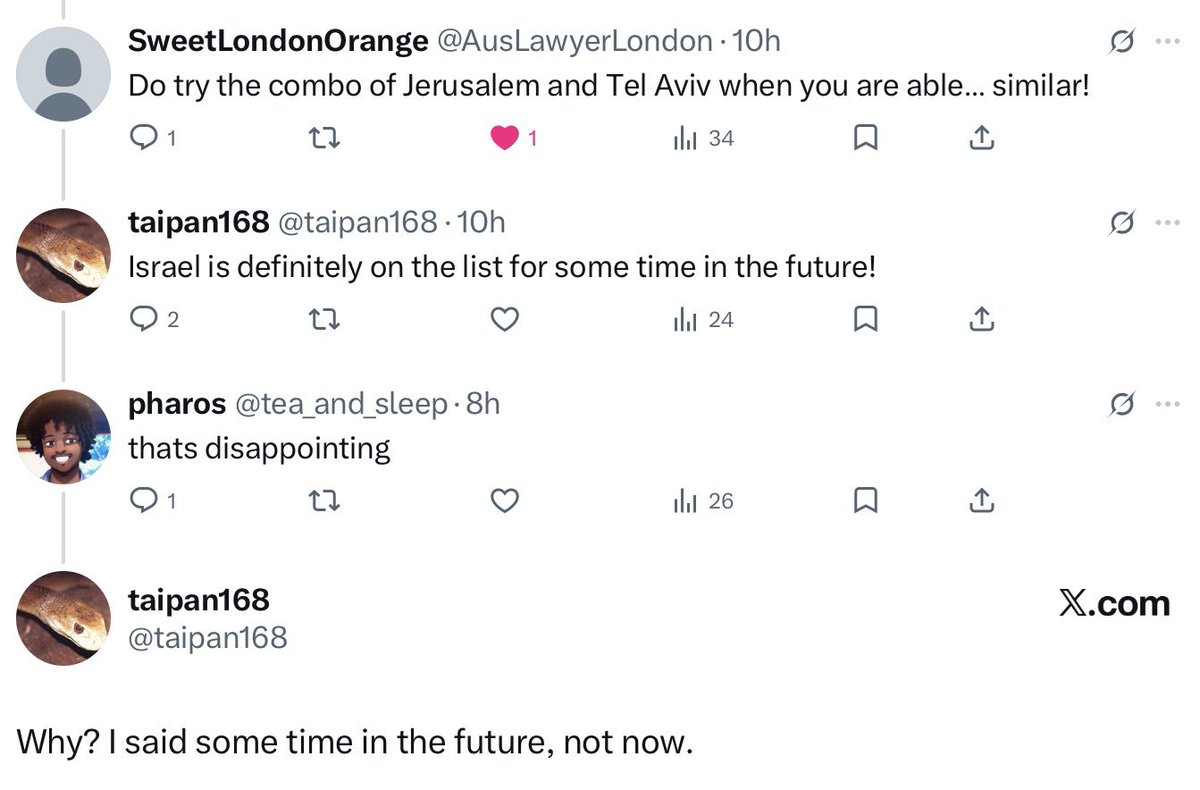Image resolution: width=1200 pixels, height=790 pixels.
Task: Click Grok icon on SweetLondonOrange's tweet
Action: pyautogui.click(x=1122, y=42)
